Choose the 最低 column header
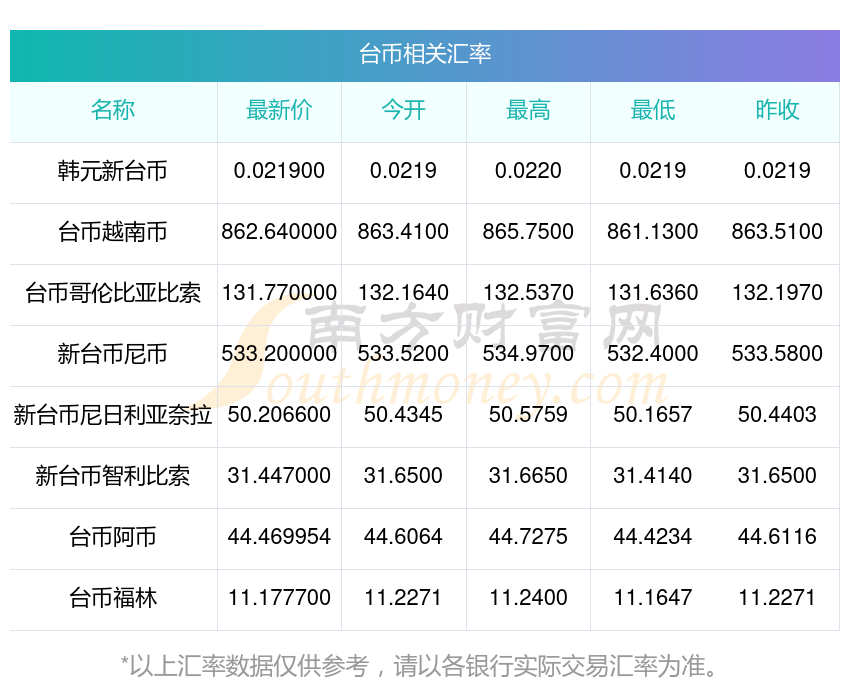This screenshot has width=850, height=698. (653, 111)
